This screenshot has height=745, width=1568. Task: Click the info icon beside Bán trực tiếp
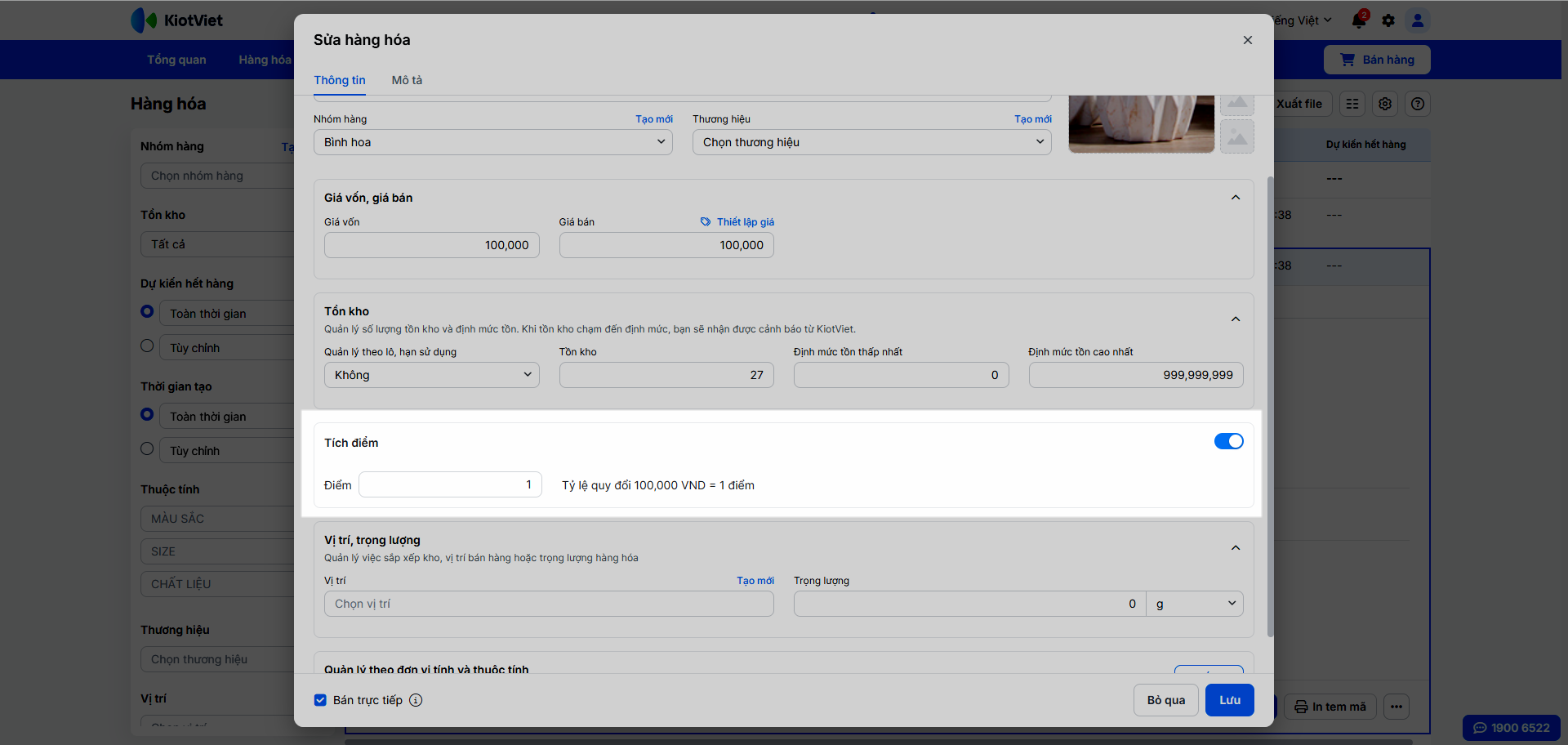pos(416,700)
